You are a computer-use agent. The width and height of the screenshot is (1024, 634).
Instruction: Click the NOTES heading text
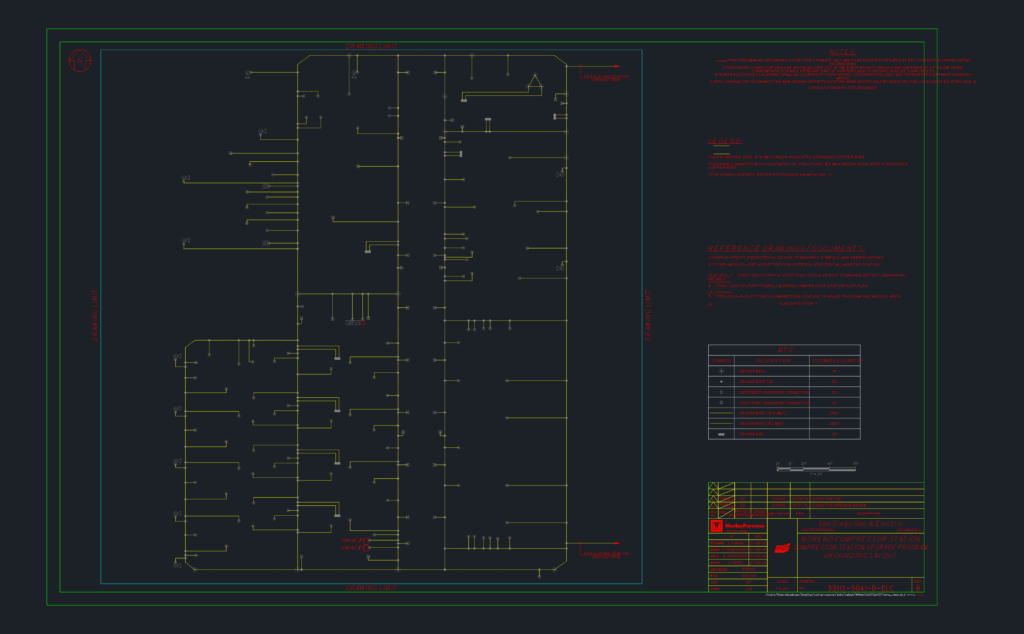click(x=842, y=52)
